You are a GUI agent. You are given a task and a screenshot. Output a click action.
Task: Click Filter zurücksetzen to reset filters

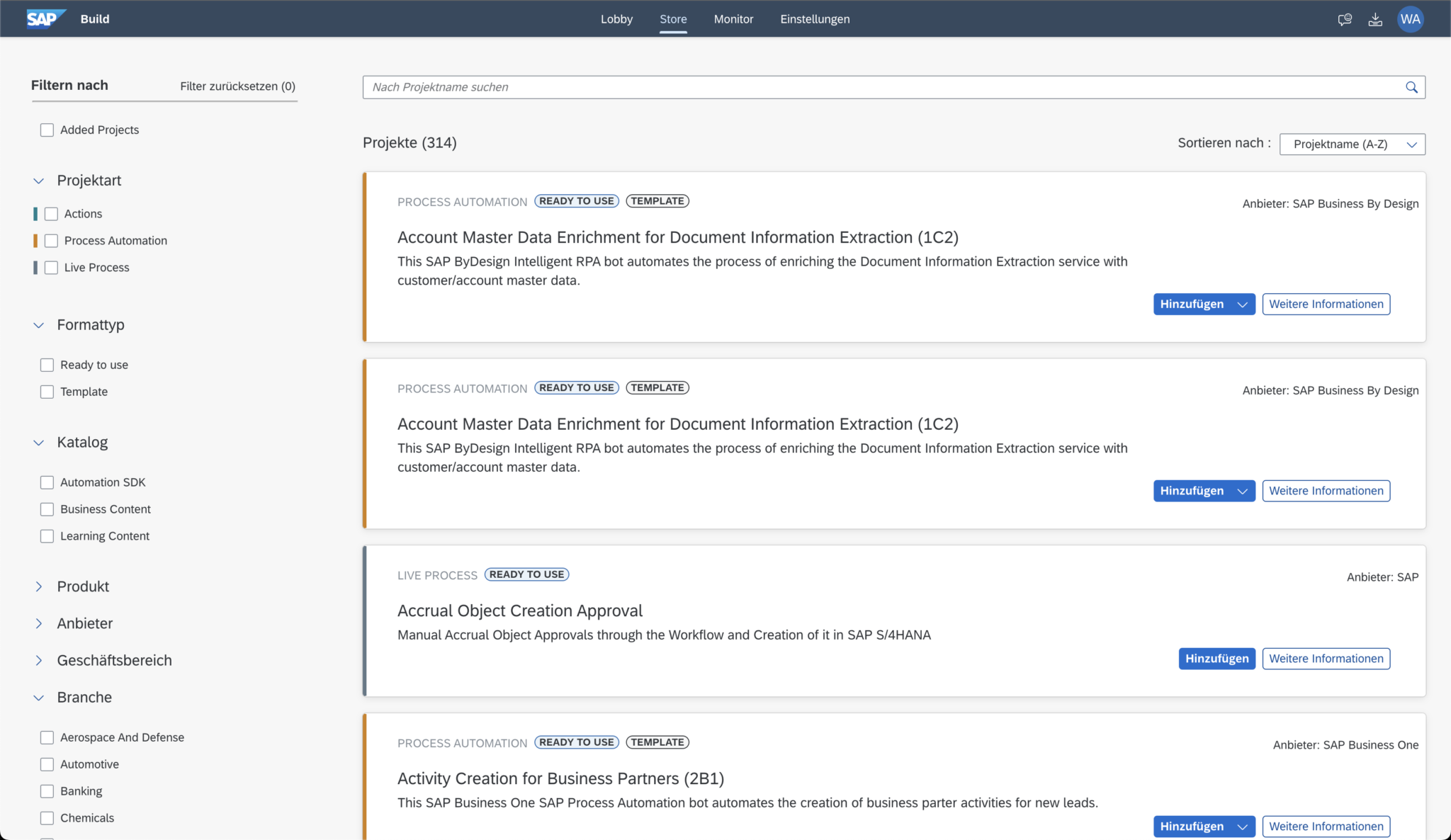(238, 86)
